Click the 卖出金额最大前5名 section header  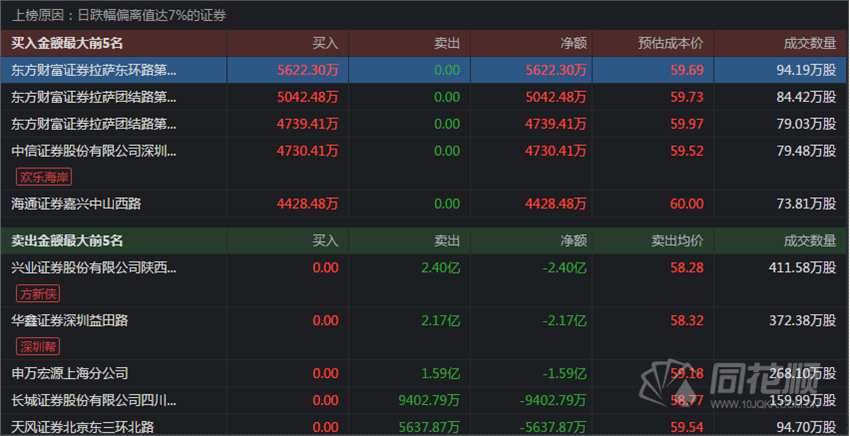pos(67,241)
